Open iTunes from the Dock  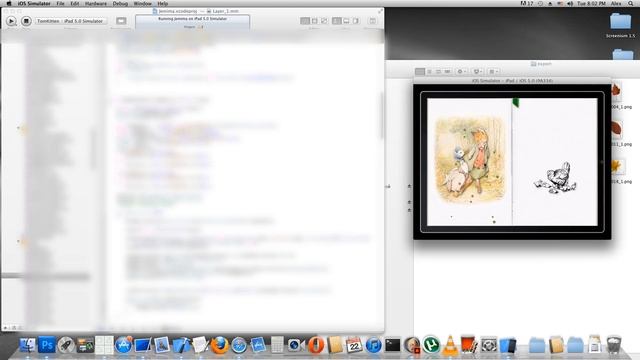(x=373, y=345)
